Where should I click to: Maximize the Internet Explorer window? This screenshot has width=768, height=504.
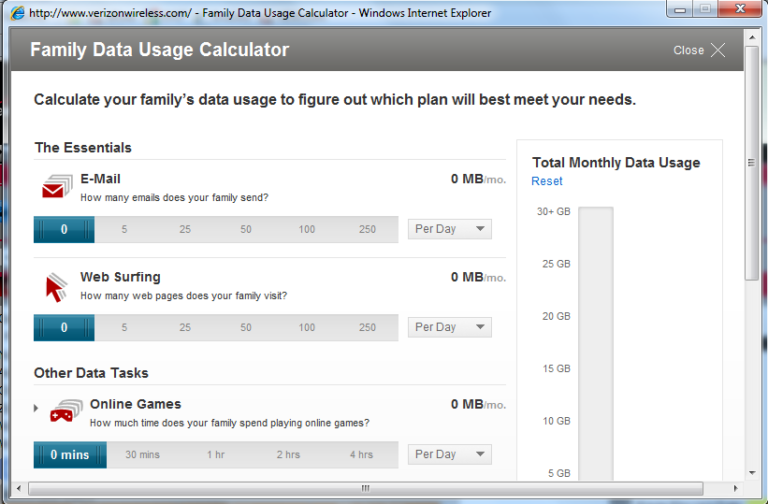707,11
